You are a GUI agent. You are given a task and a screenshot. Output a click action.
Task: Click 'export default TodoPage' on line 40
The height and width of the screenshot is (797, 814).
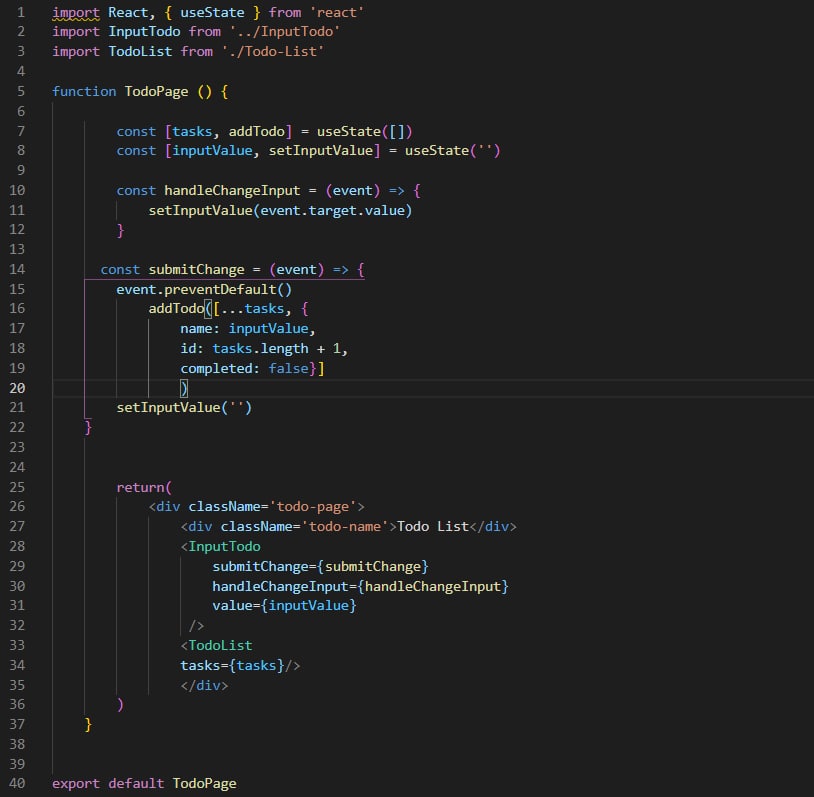[x=144, y=784]
